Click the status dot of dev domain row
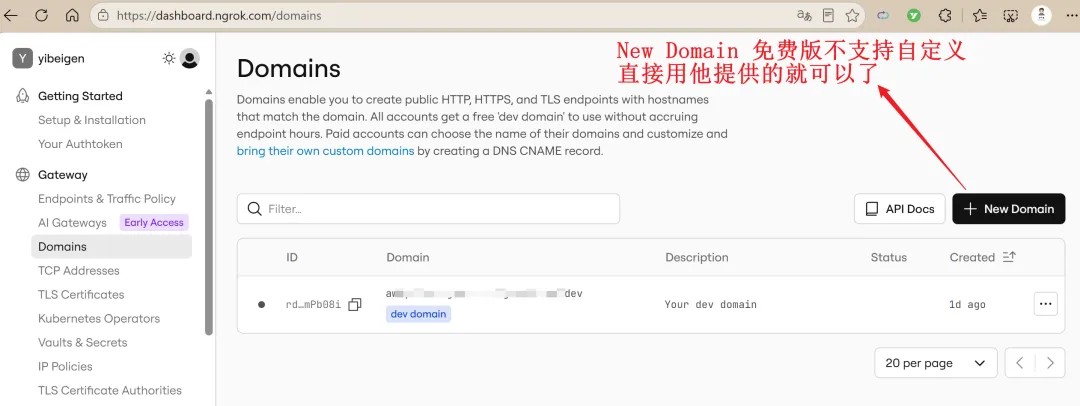This screenshot has width=1080, height=406. click(261, 304)
